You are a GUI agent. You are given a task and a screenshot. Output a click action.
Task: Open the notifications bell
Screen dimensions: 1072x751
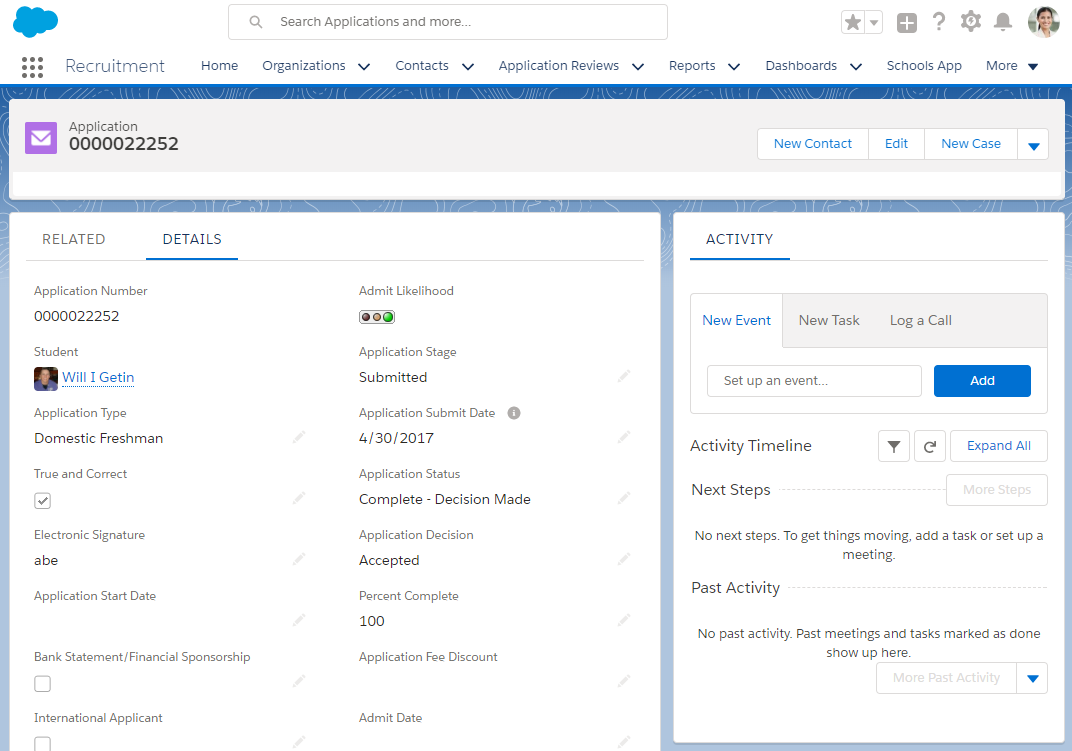point(1002,22)
